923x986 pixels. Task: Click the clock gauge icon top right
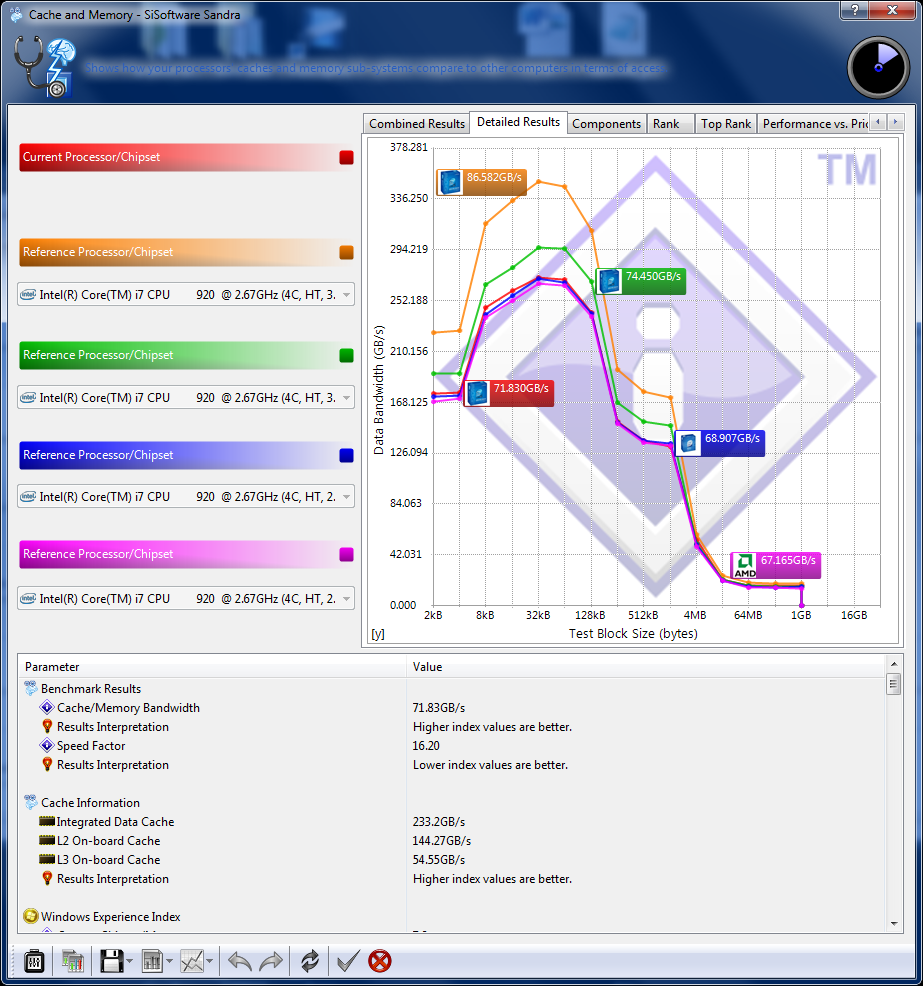(x=878, y=67)
